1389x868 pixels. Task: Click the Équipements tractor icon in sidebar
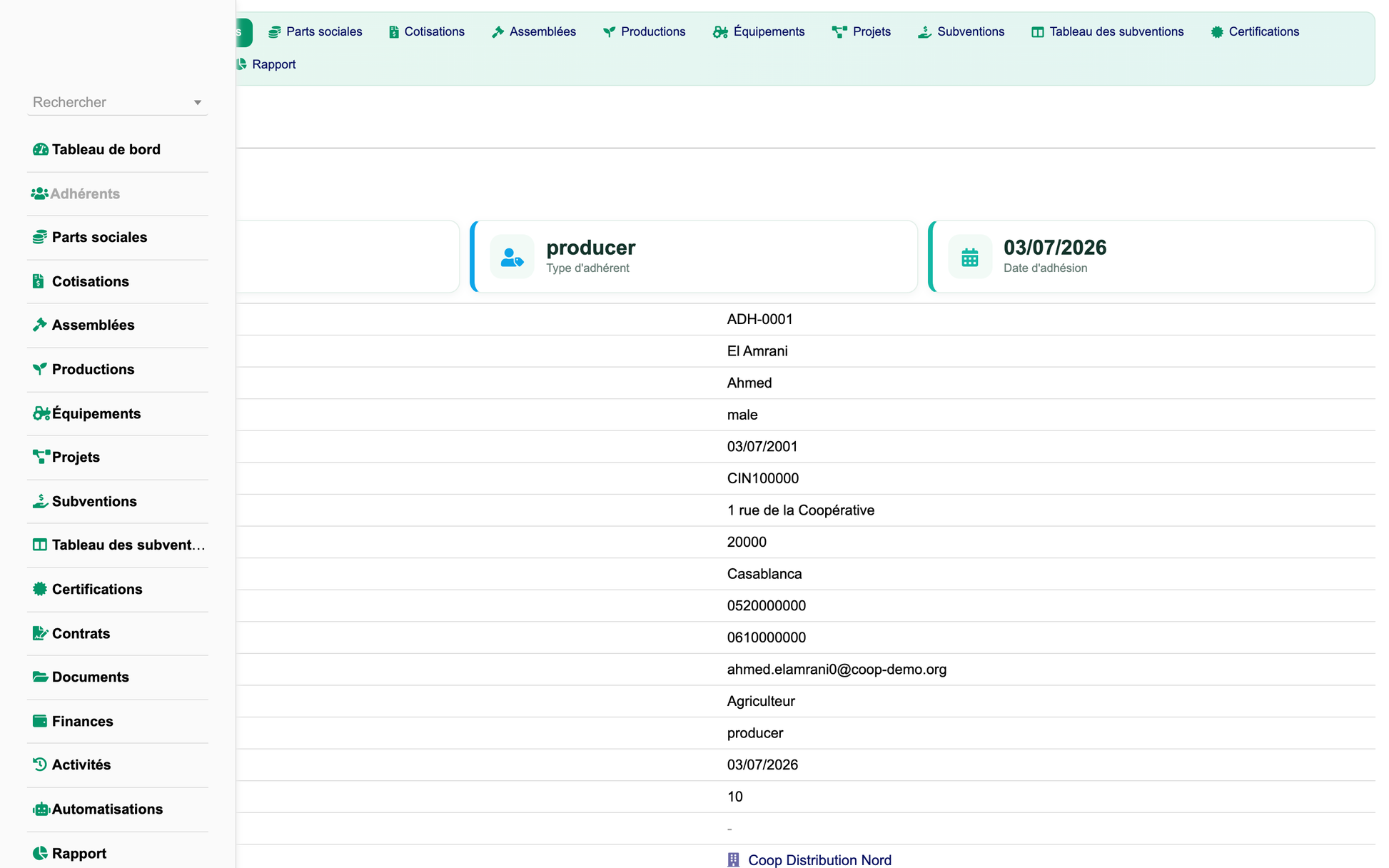click(x=41, y=413)
